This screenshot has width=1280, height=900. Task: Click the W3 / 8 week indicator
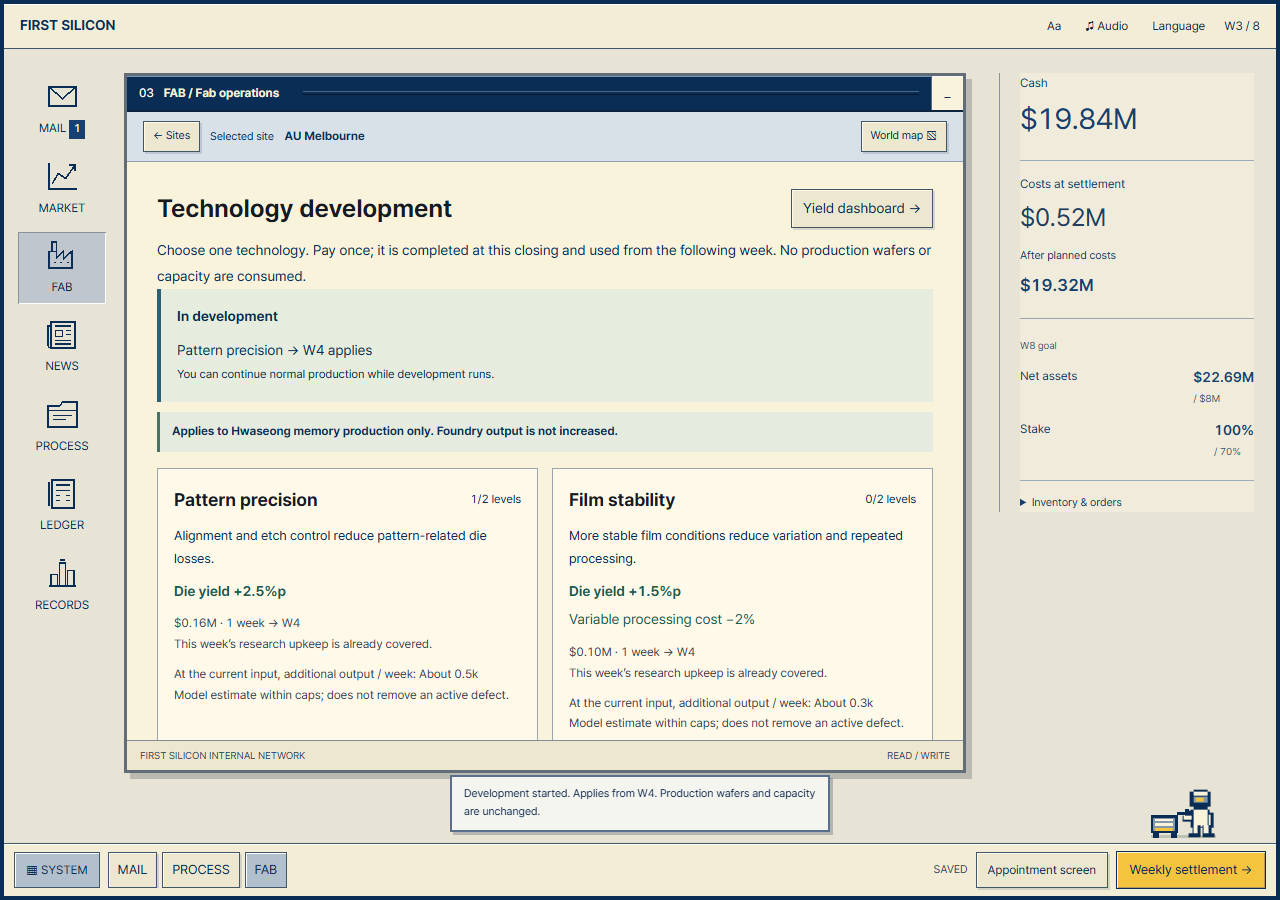pyautogui.click(x=1242, y=26)
